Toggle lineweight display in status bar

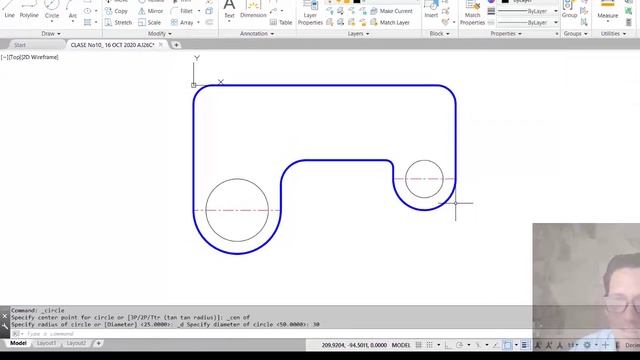(525, 345)
